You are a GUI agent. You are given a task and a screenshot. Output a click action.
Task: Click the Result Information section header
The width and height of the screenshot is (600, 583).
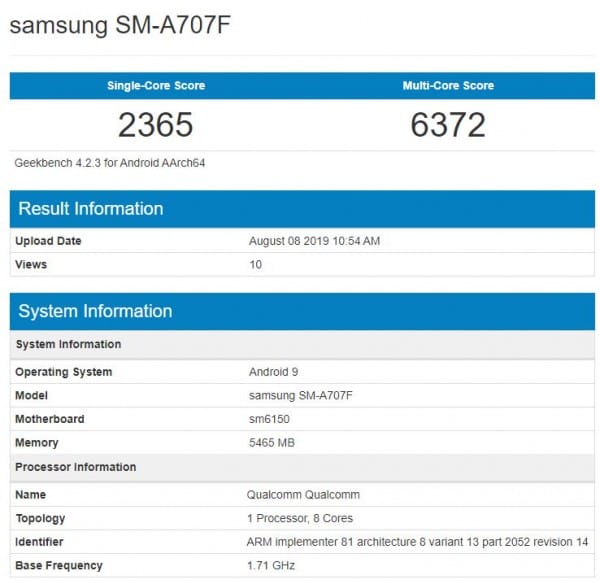pyautogui.click(x=91, y=209)
